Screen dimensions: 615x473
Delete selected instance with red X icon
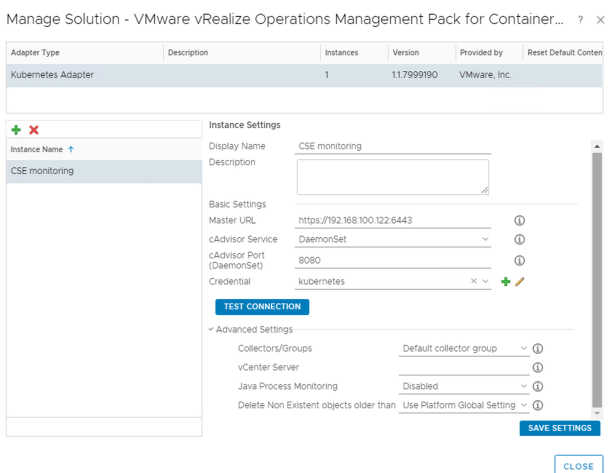pyautogui.click(x=34, y=130)
